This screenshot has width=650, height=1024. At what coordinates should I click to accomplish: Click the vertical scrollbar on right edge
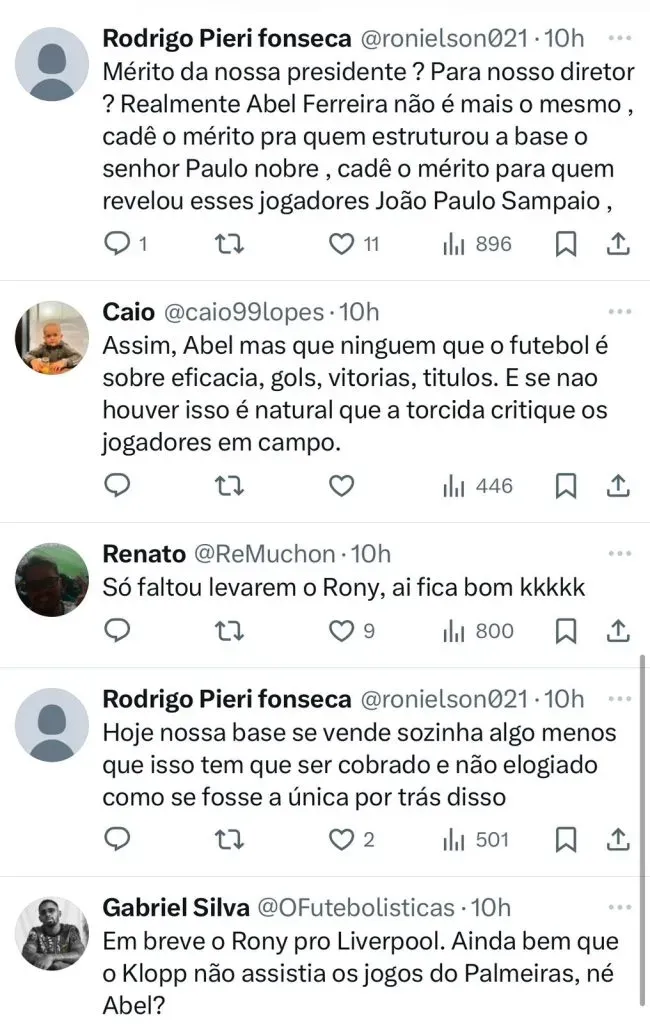[643, 830]
